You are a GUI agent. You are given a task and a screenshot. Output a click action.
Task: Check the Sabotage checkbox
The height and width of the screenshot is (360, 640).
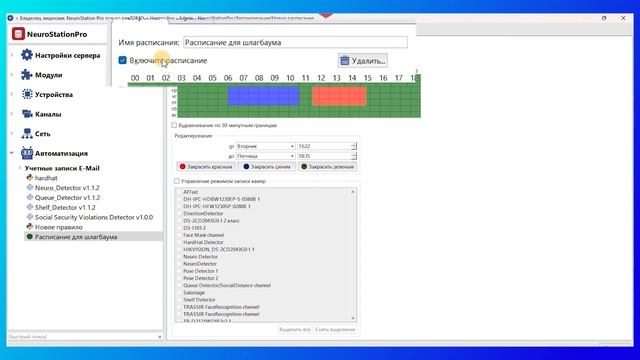[179, 293]
